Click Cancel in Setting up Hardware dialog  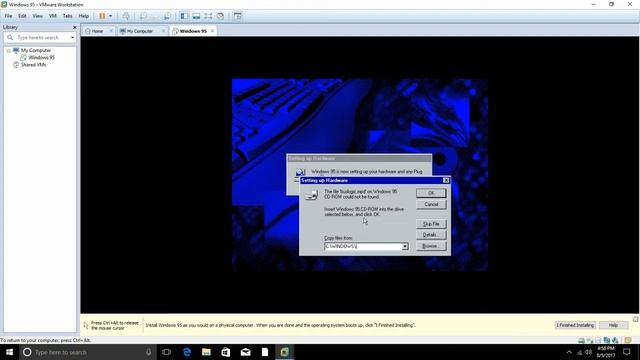pyautogui.click(x=431, y=204)
